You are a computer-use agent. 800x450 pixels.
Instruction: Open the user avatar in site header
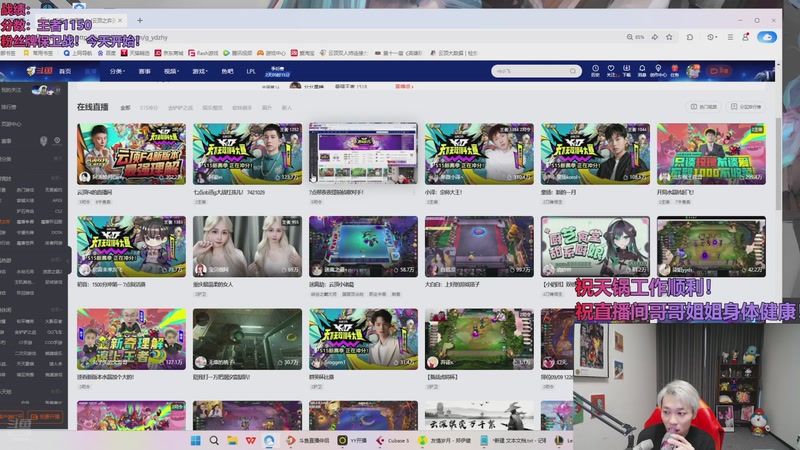tap(693, 71)
